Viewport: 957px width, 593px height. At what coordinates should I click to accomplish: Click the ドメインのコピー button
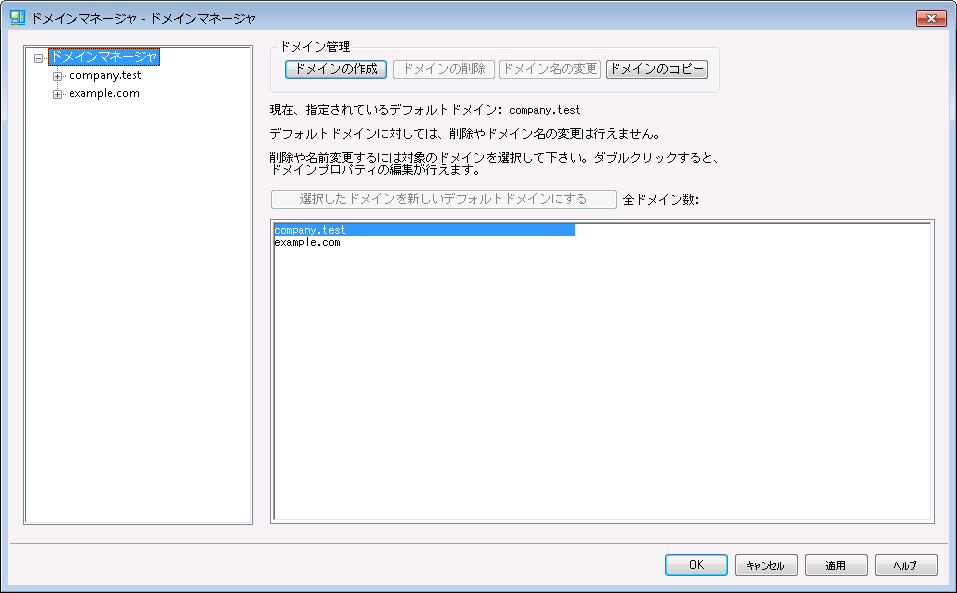click(x=656, y=69)
